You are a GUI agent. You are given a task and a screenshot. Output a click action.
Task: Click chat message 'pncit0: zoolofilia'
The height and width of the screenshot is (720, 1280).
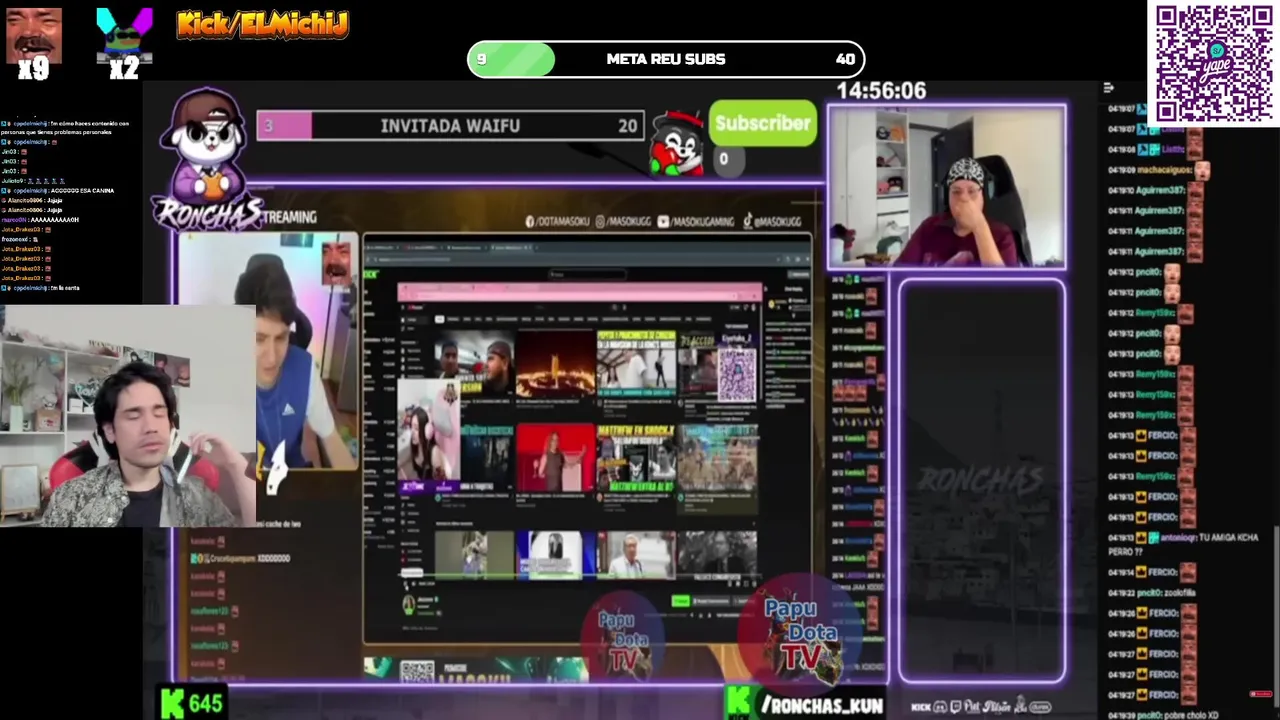(1151, 593)
